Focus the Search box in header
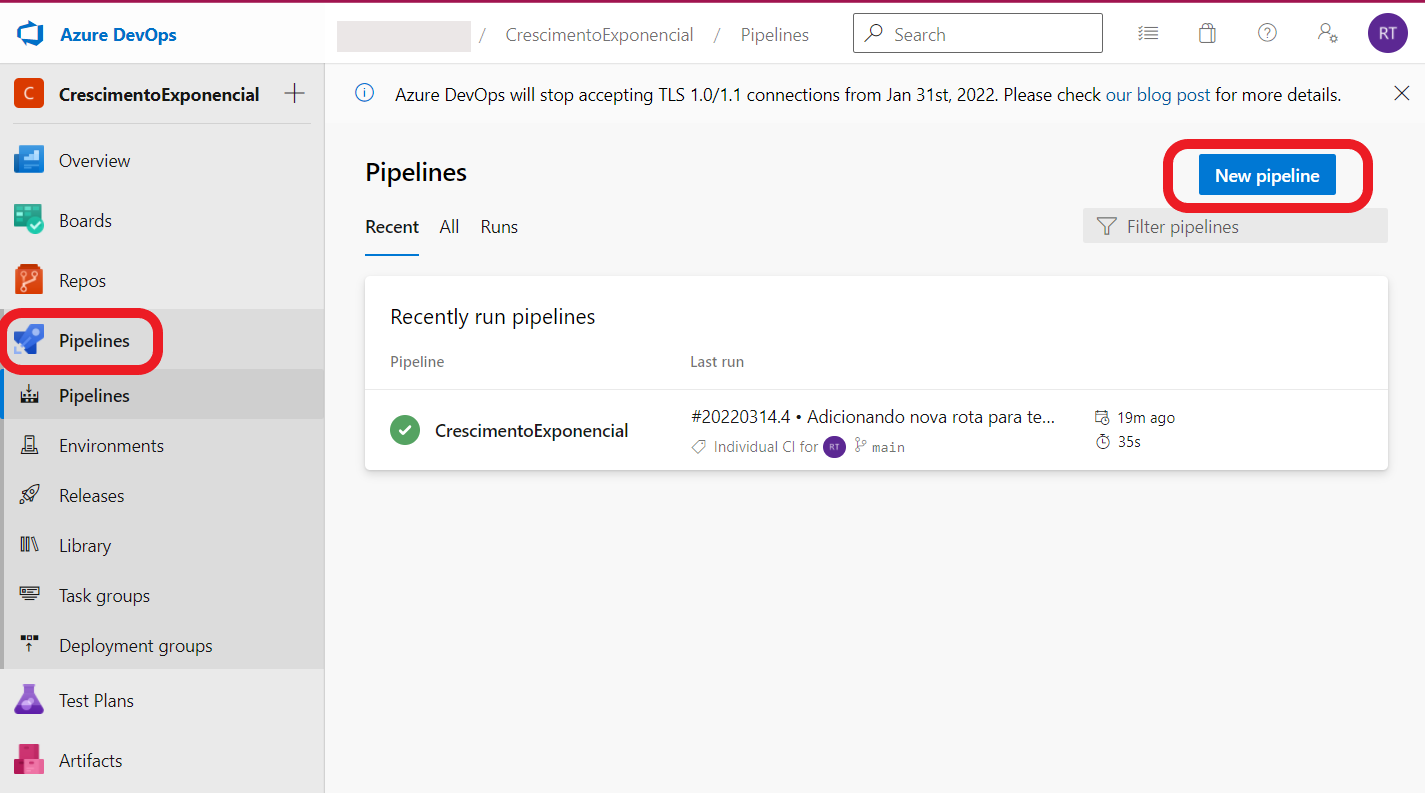 pyautogui.click(x=978, y=33)
